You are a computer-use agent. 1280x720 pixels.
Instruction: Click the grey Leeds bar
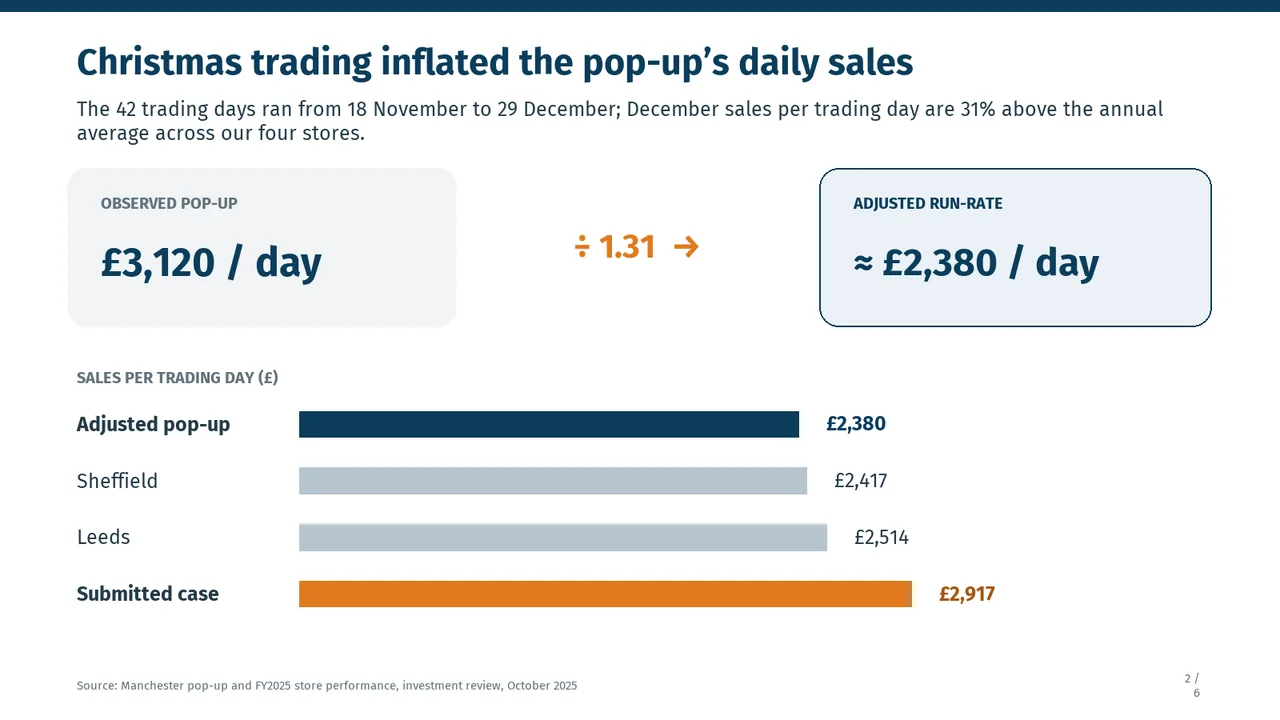563,537
